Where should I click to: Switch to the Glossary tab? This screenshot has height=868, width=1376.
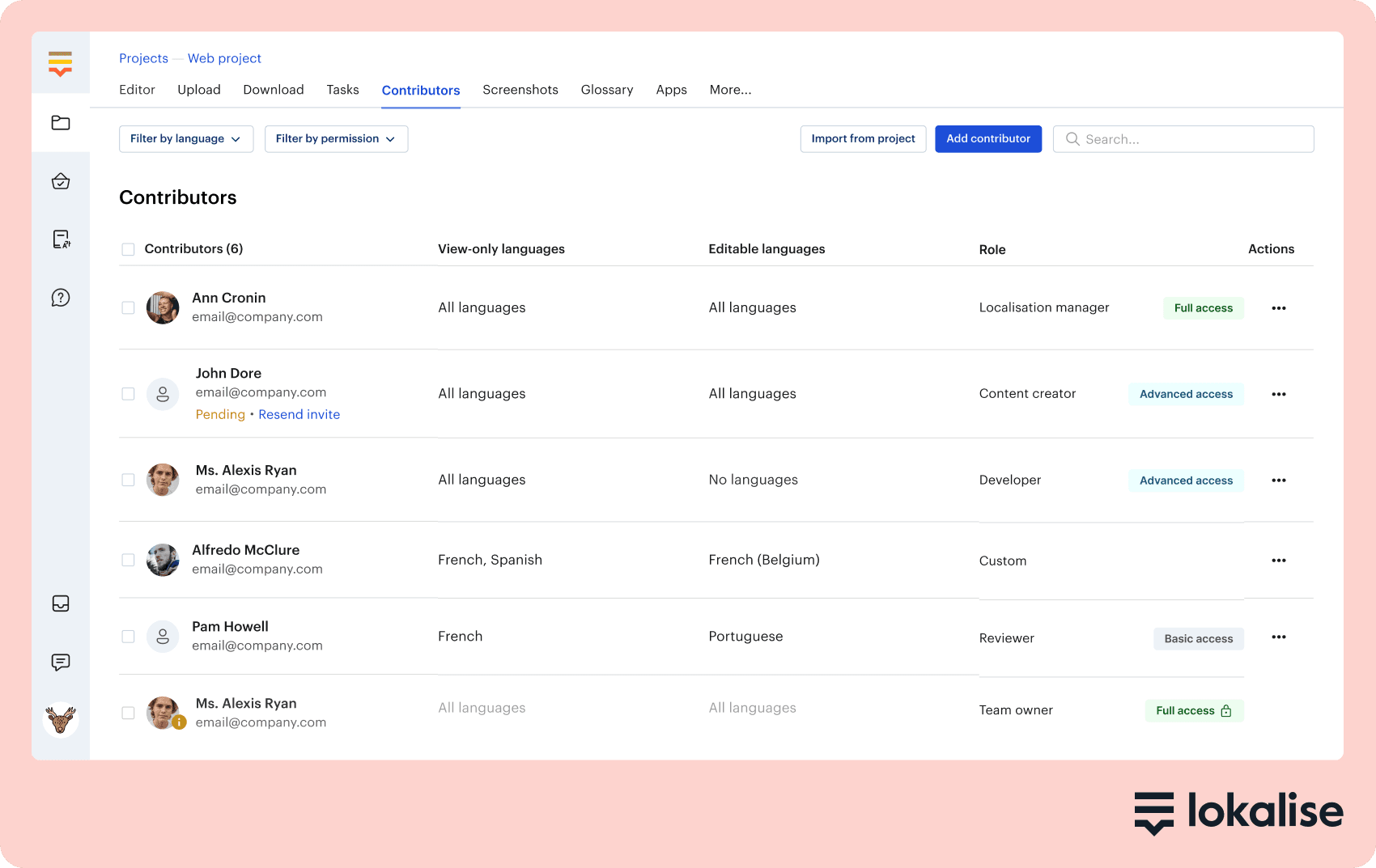pyautogui.click(x=606, y=90)
